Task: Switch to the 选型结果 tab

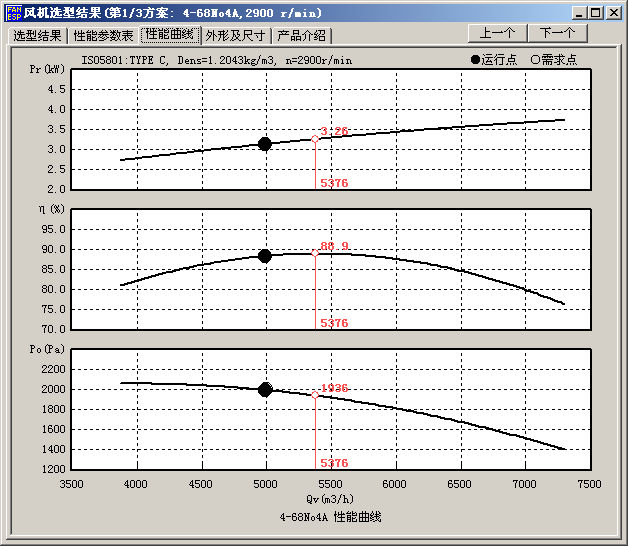Action: [38, 35]
